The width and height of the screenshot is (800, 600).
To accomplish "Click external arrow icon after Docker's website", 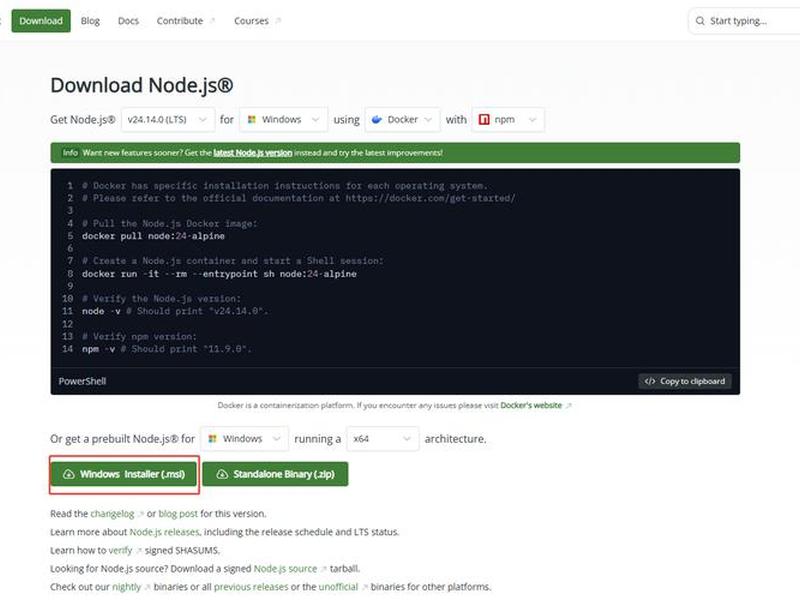I will point(568,406).
